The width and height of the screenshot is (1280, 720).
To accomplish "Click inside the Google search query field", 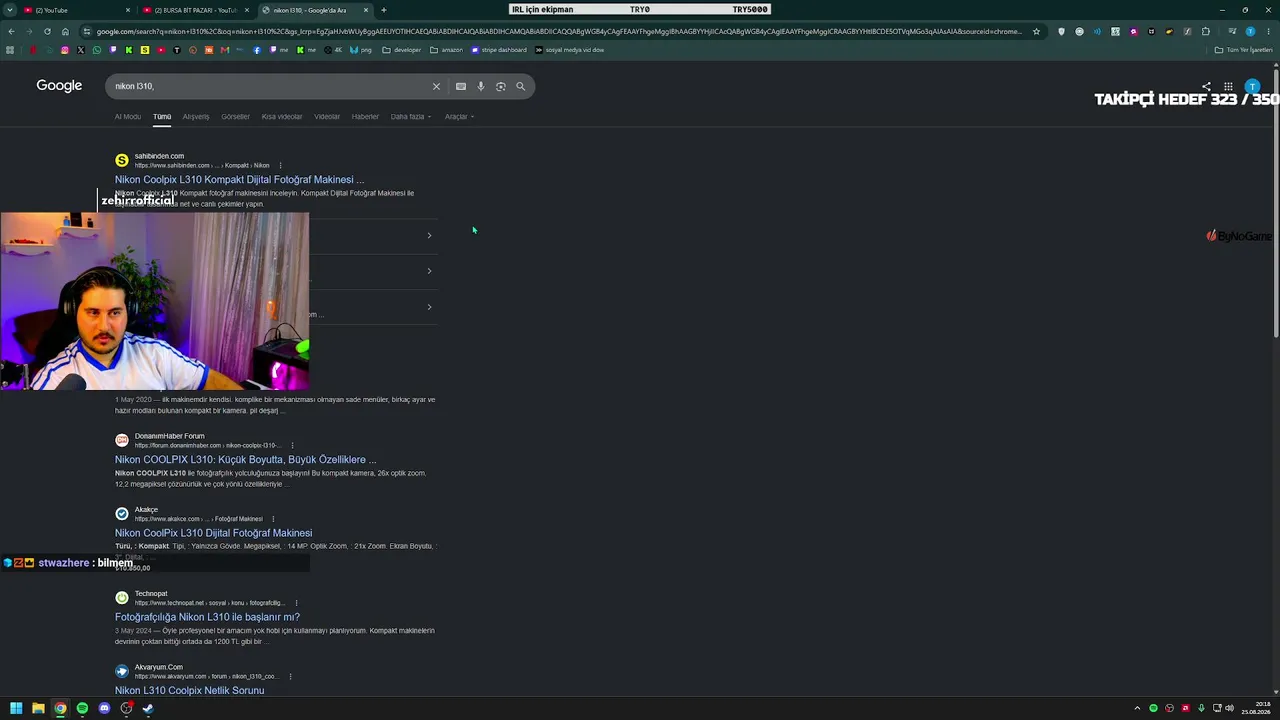I will point(270,86).
